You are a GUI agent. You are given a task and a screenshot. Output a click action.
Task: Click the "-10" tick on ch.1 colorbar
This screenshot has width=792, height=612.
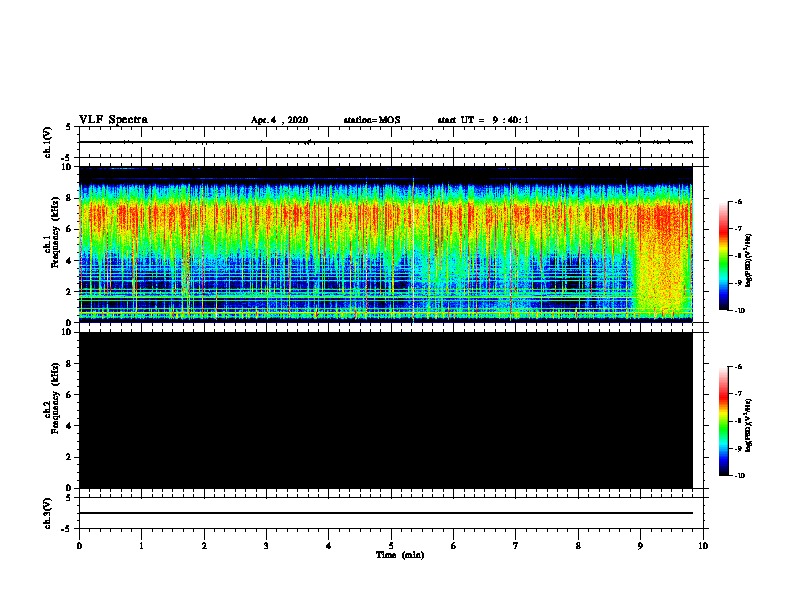pyautogui.click(x=739, y=310)
